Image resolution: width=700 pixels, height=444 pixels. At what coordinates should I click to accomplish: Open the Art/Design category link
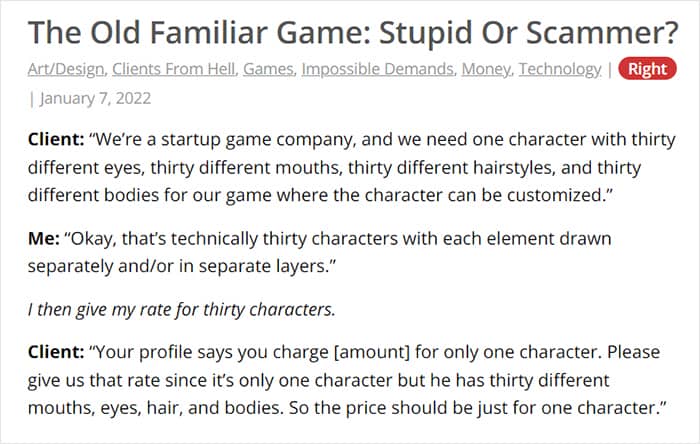[65, 70]
